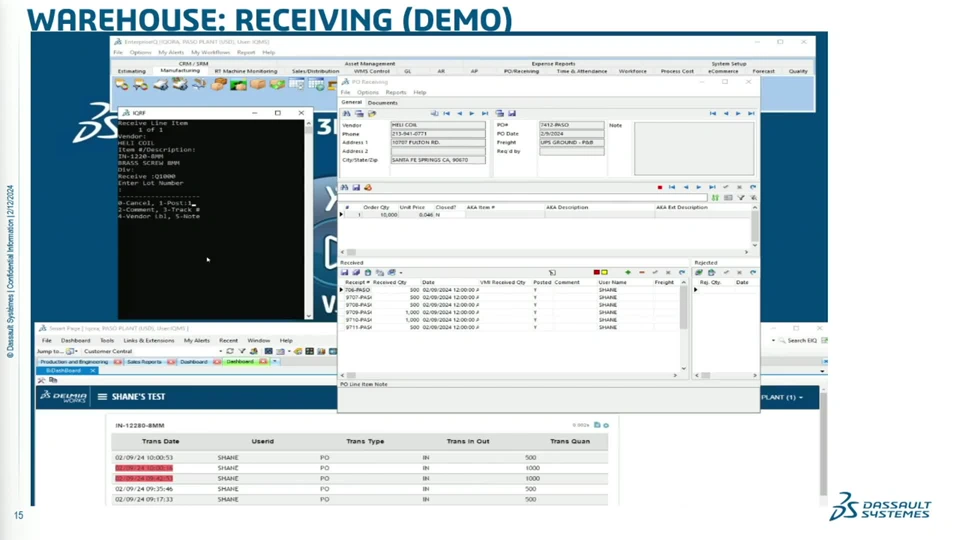Click first icon in Manufacturing module toolbar

click(x=122, y=84)
